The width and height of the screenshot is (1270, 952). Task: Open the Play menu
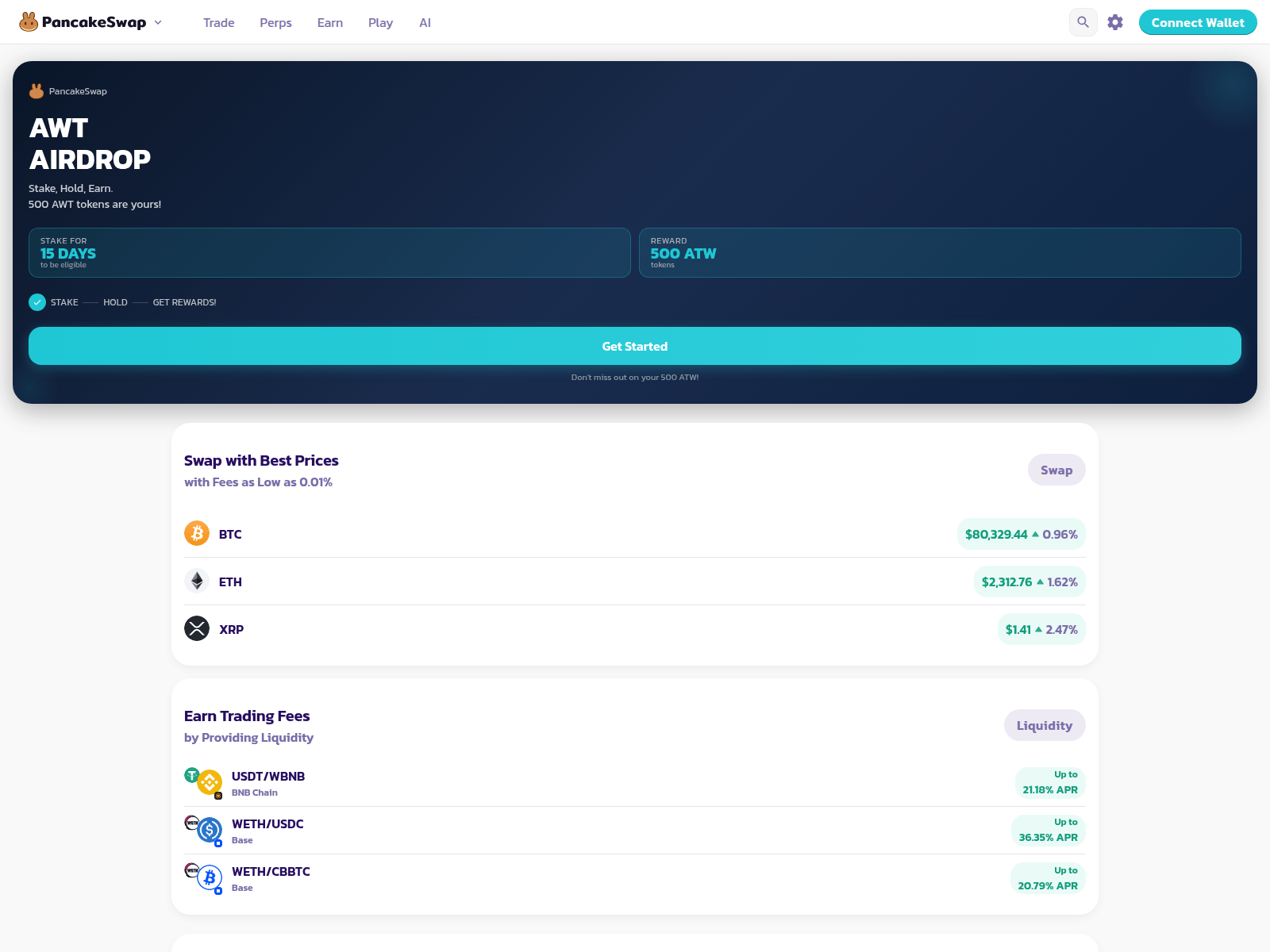point(380,22)
